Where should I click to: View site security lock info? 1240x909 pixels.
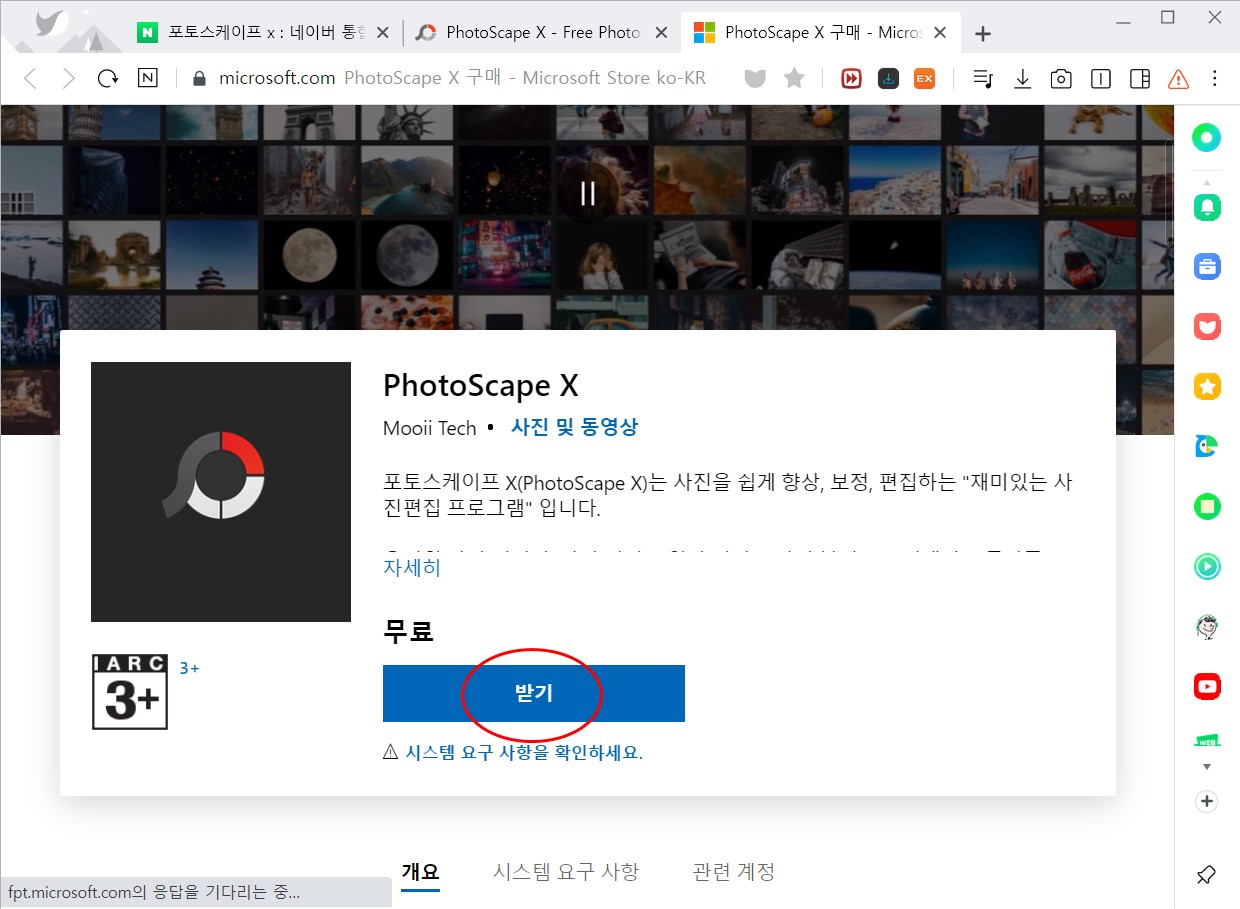198,78
